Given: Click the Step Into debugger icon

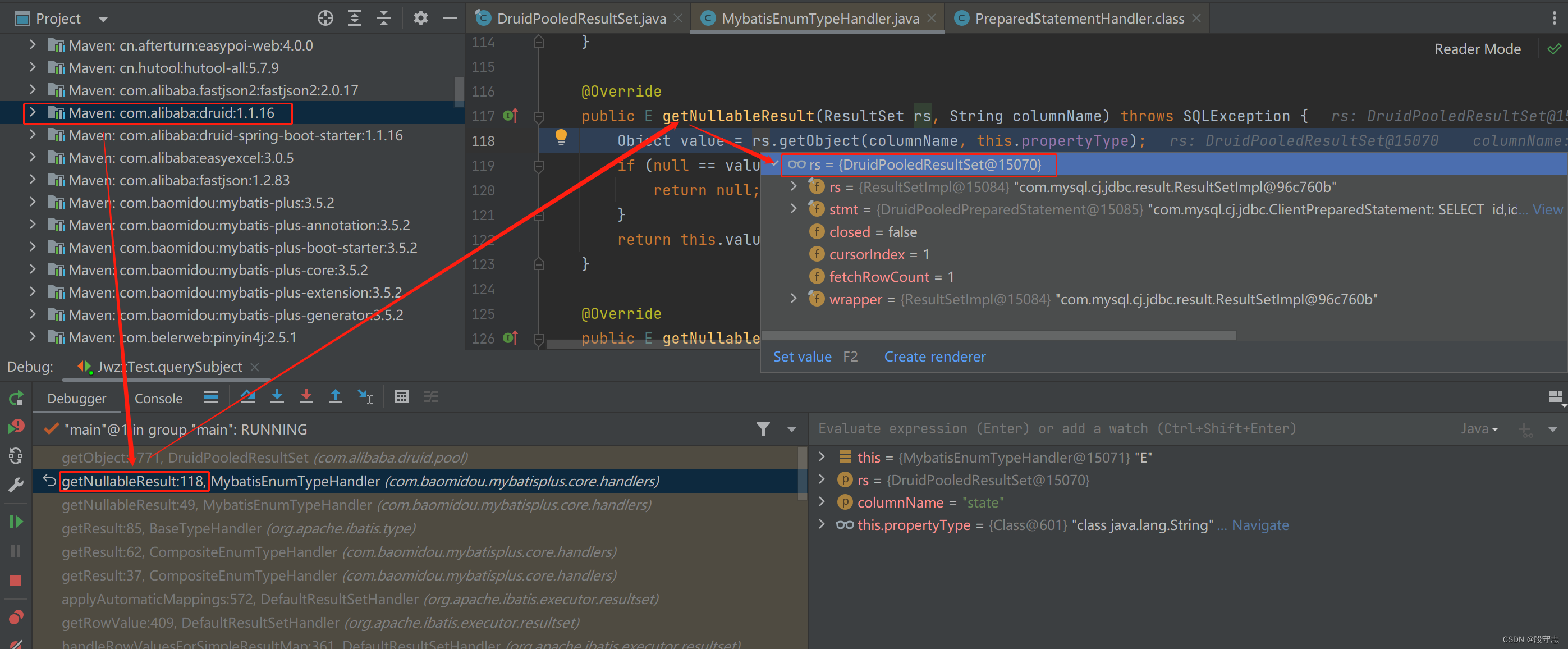Looking at the screenshot, I should point(277,397).
